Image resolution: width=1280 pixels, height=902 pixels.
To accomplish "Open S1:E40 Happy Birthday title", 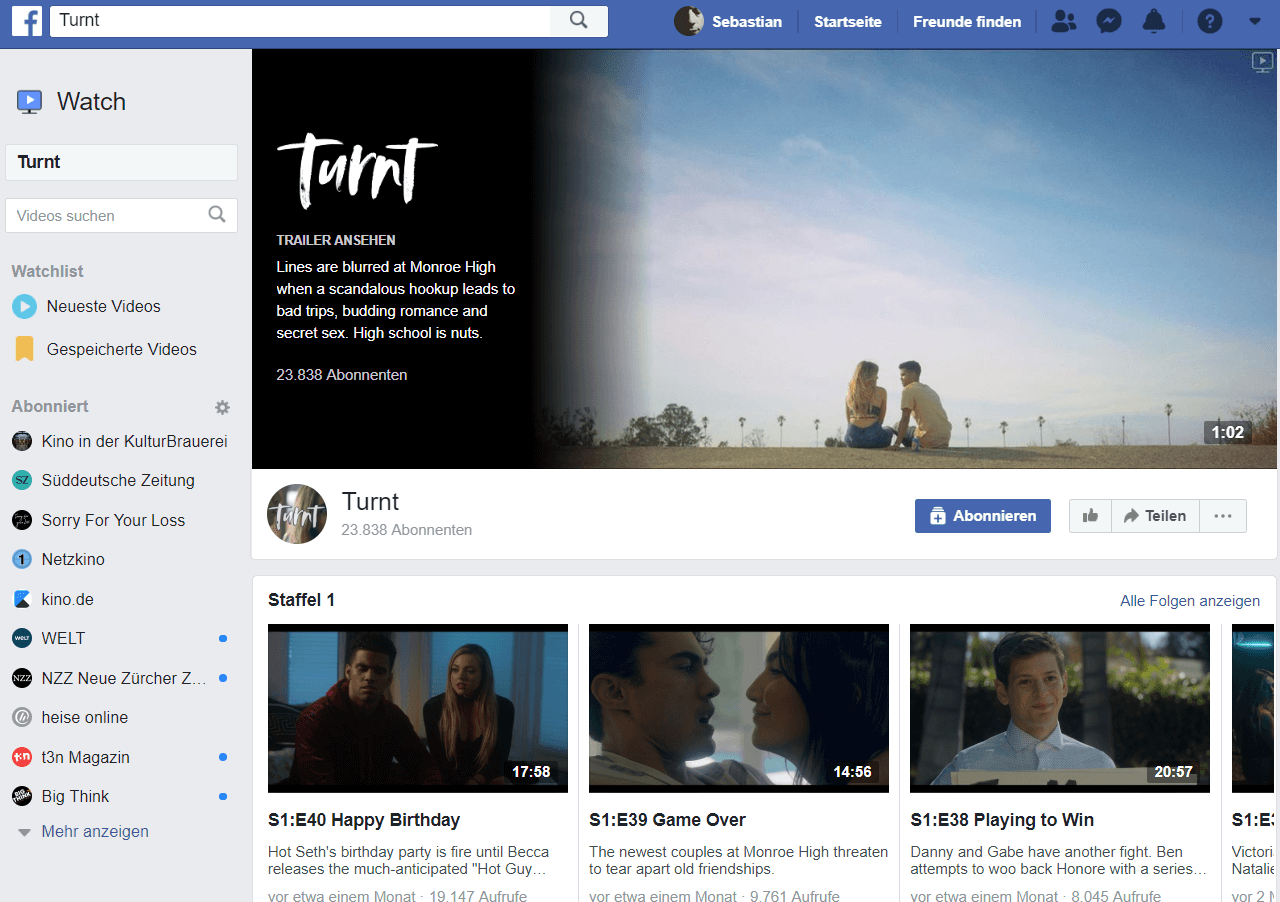I will (x=364, y=820).
